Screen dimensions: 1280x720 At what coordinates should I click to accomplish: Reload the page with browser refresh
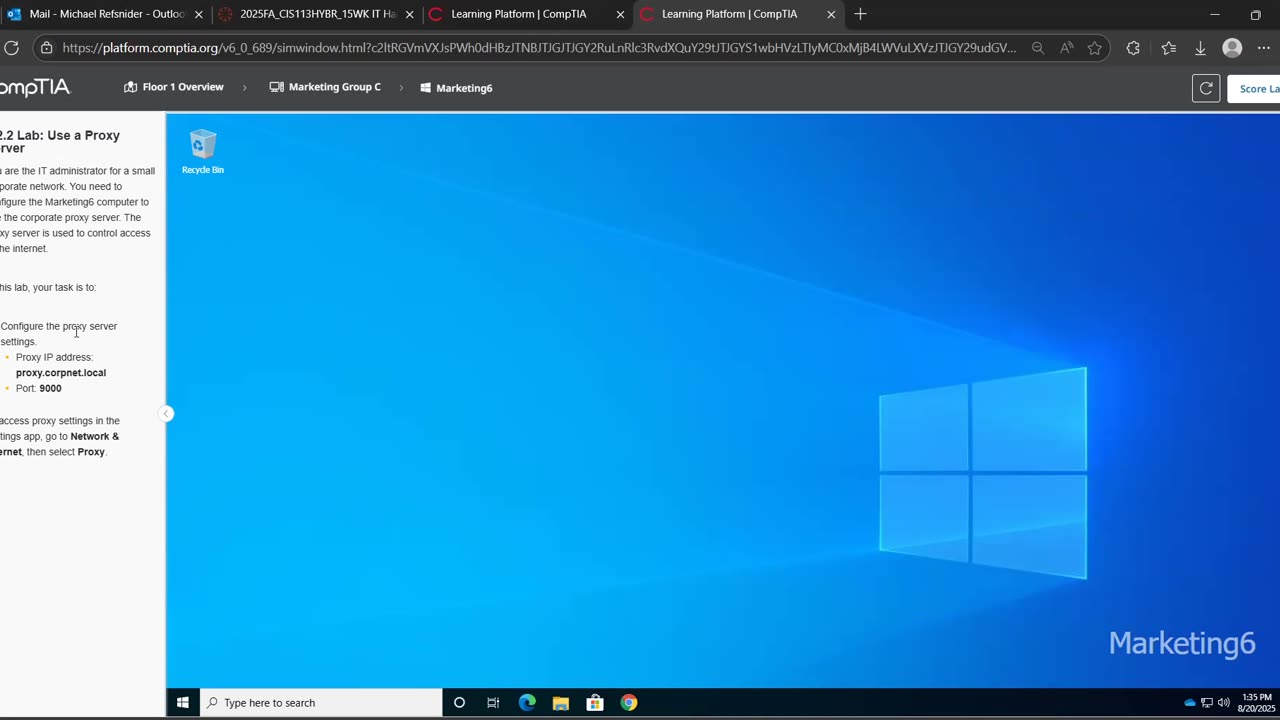point(12,48)
